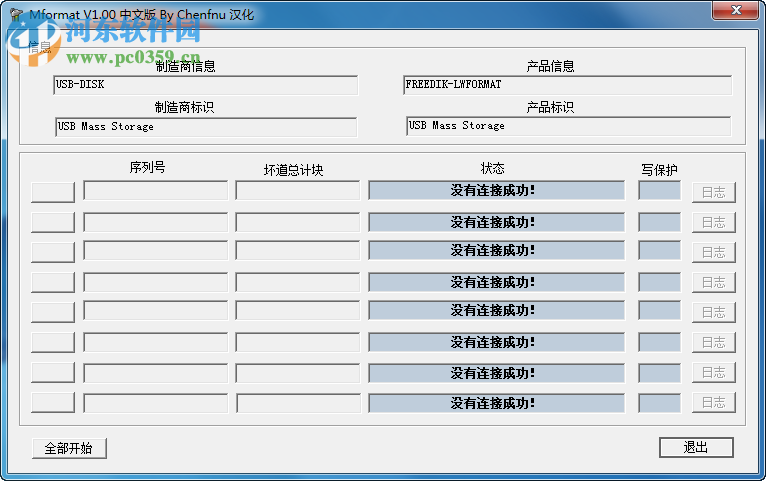This screenshot has width=766, height=481.
Task: Click the fifth row 写保护 indicator box
Action: tap(660, 311)
